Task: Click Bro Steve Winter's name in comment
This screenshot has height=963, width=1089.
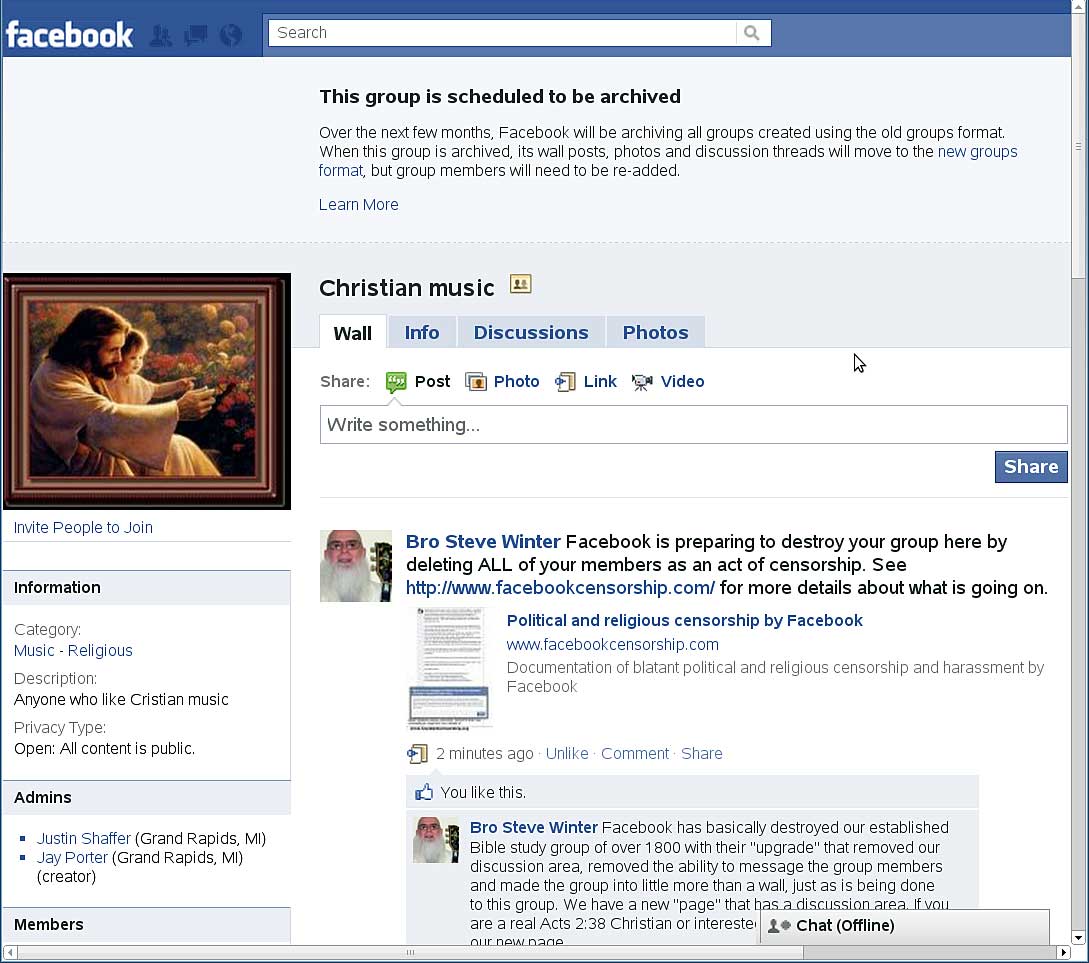Action: point(533,828)
